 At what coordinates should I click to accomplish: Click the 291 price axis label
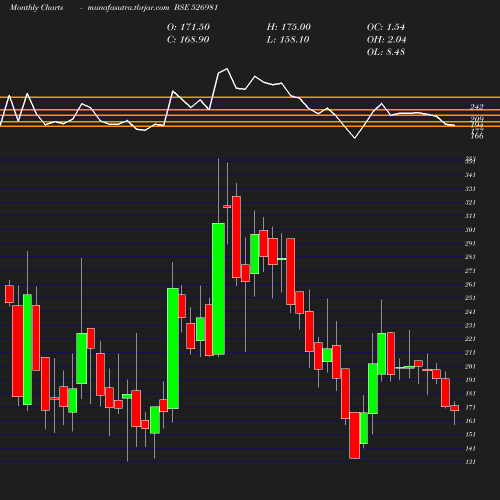(470, 244)
